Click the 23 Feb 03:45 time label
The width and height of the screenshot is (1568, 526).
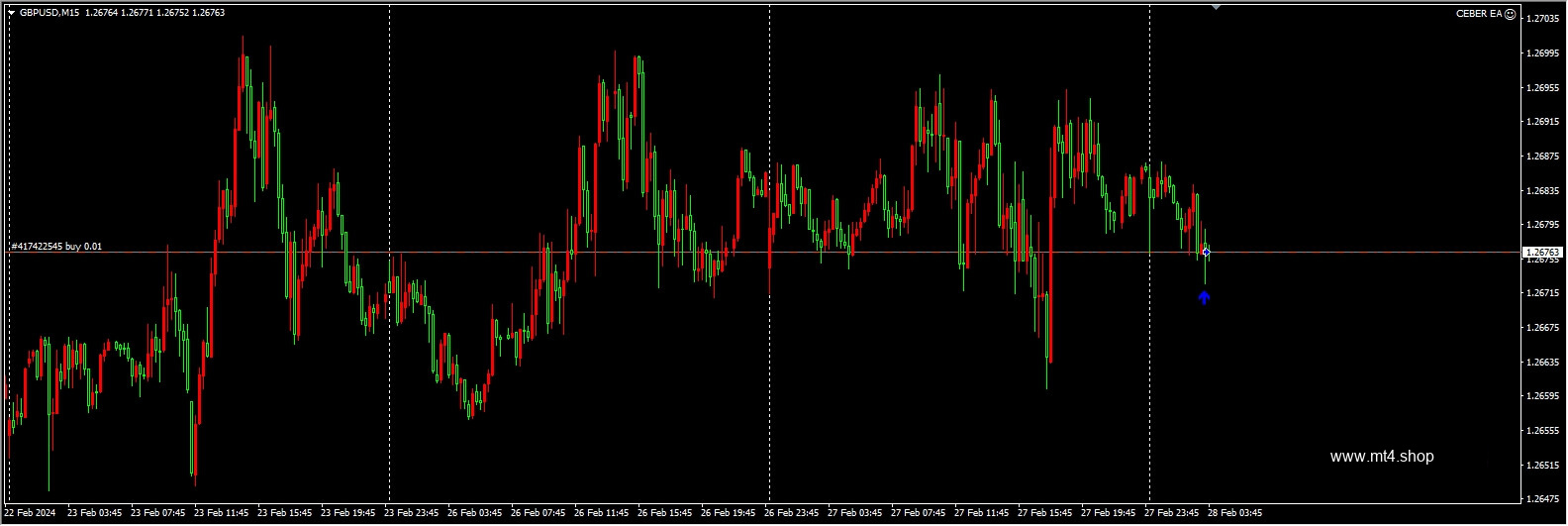click(x=95, y=513)
